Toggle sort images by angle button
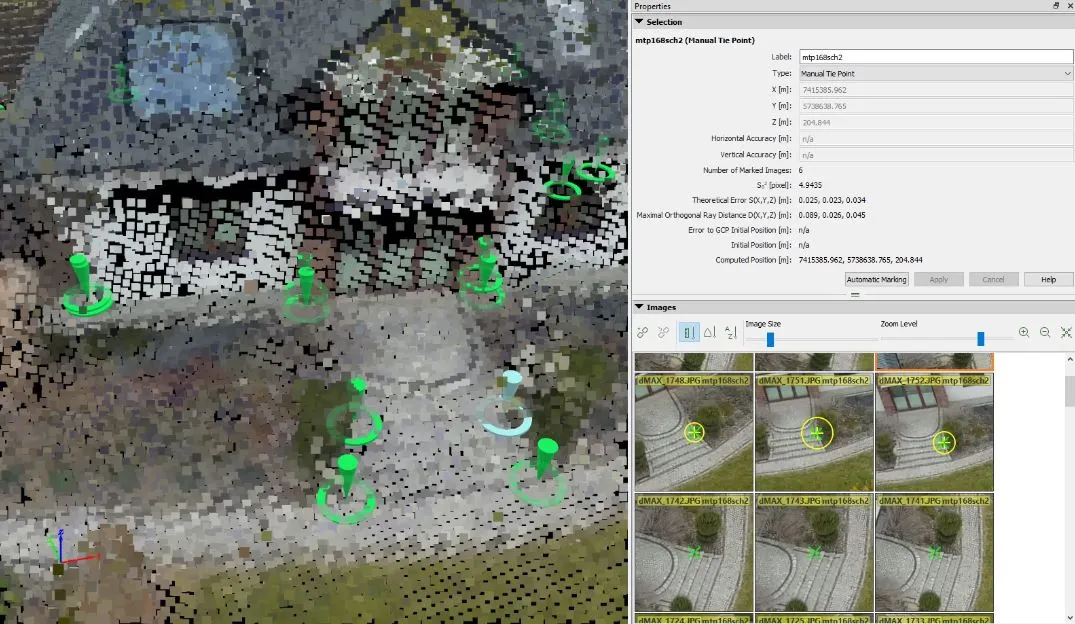 (709, 333)
